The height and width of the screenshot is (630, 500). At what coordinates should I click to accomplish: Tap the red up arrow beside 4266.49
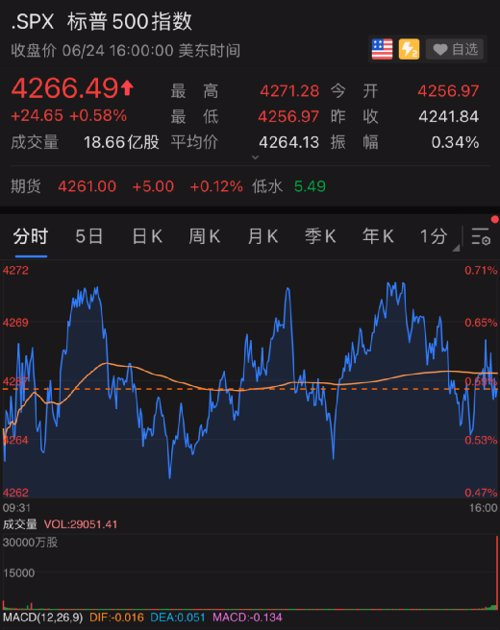click(x=127, y=88)
